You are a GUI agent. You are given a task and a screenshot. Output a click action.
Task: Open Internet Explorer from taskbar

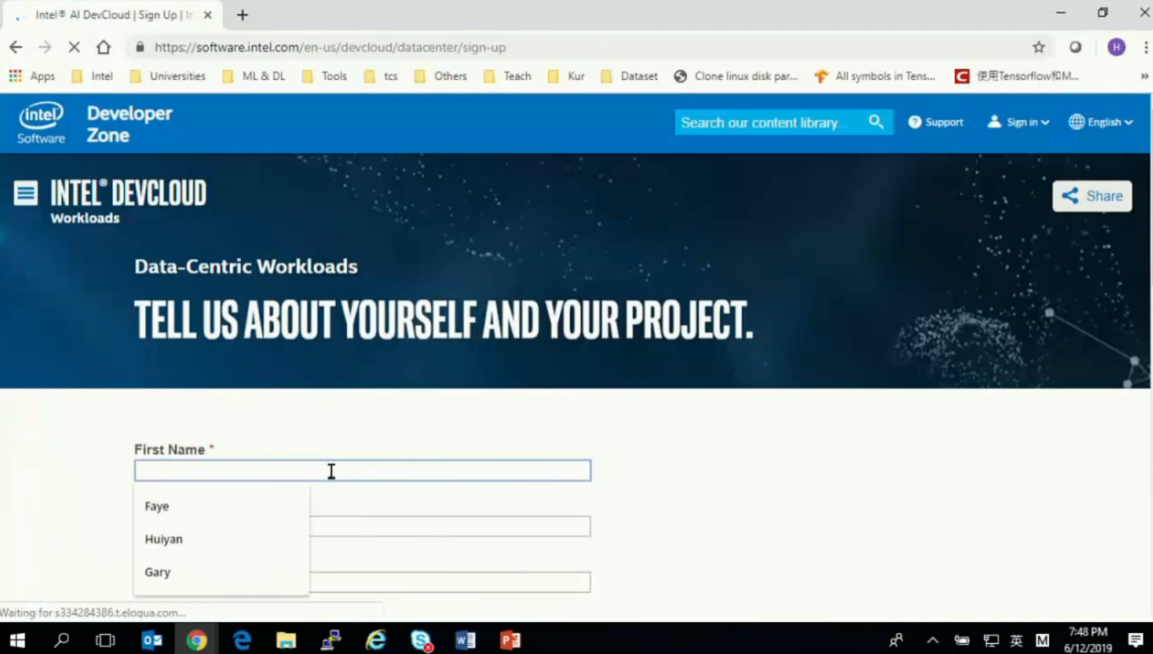(x=376, y=640)
